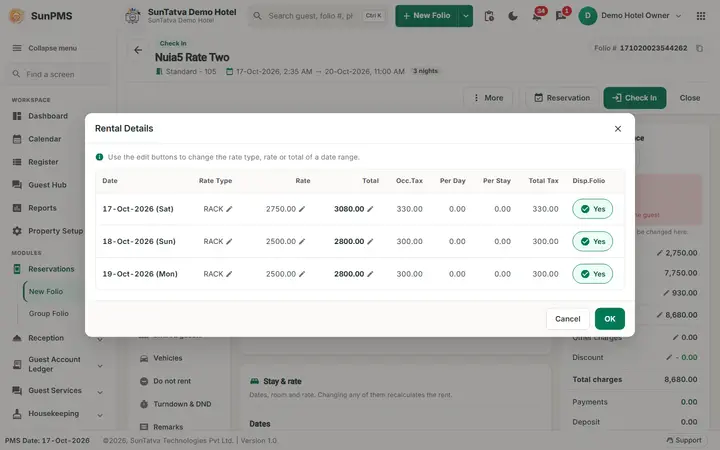Confirm with the OK button
The width and height of the screenshot is (720, 450).
(x=609, y=319)
